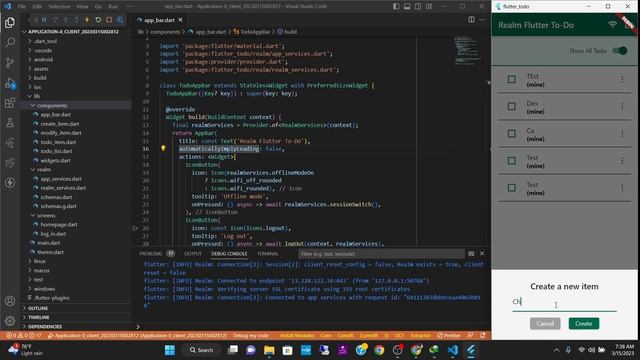
Task: Open the View menu
Action: point(82,7)
